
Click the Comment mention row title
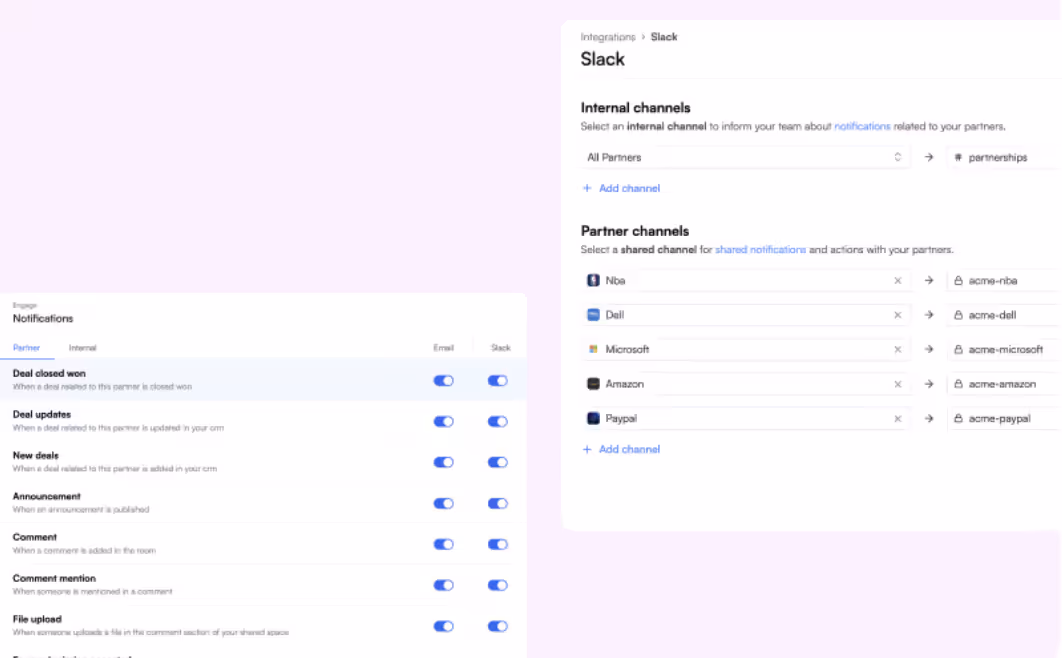(54, 578)
